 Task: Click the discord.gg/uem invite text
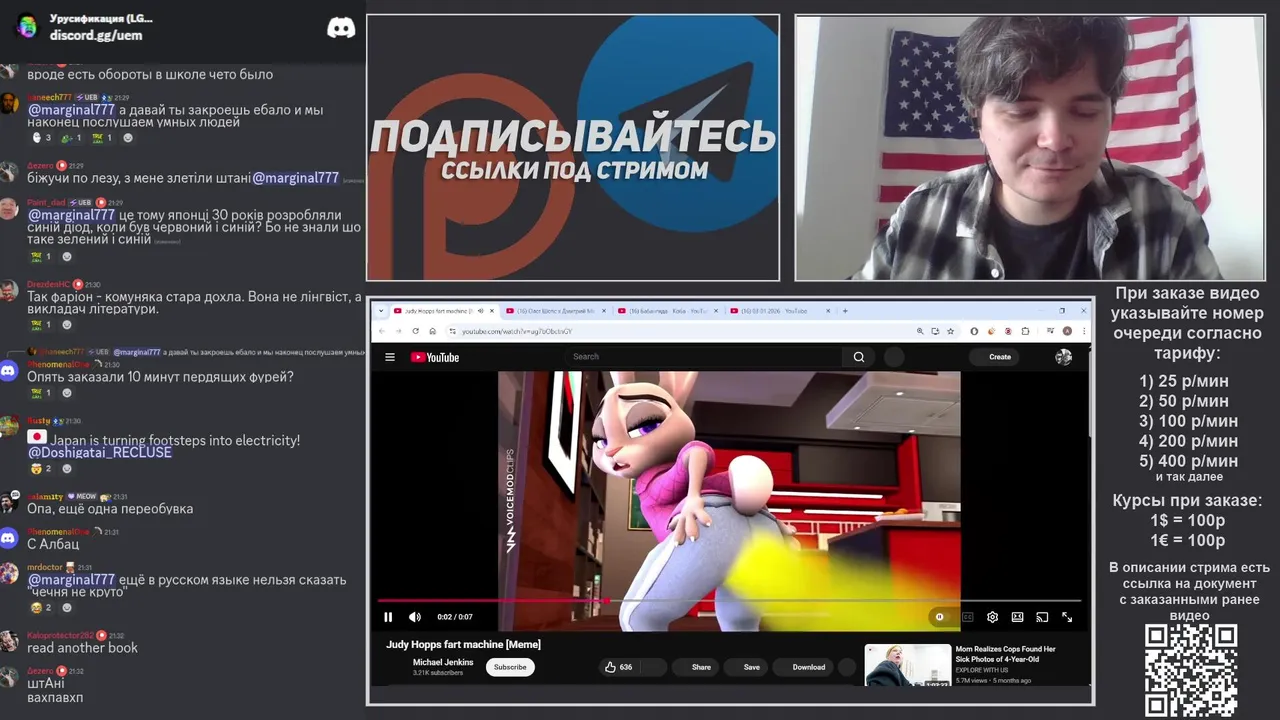coord(96,35)
